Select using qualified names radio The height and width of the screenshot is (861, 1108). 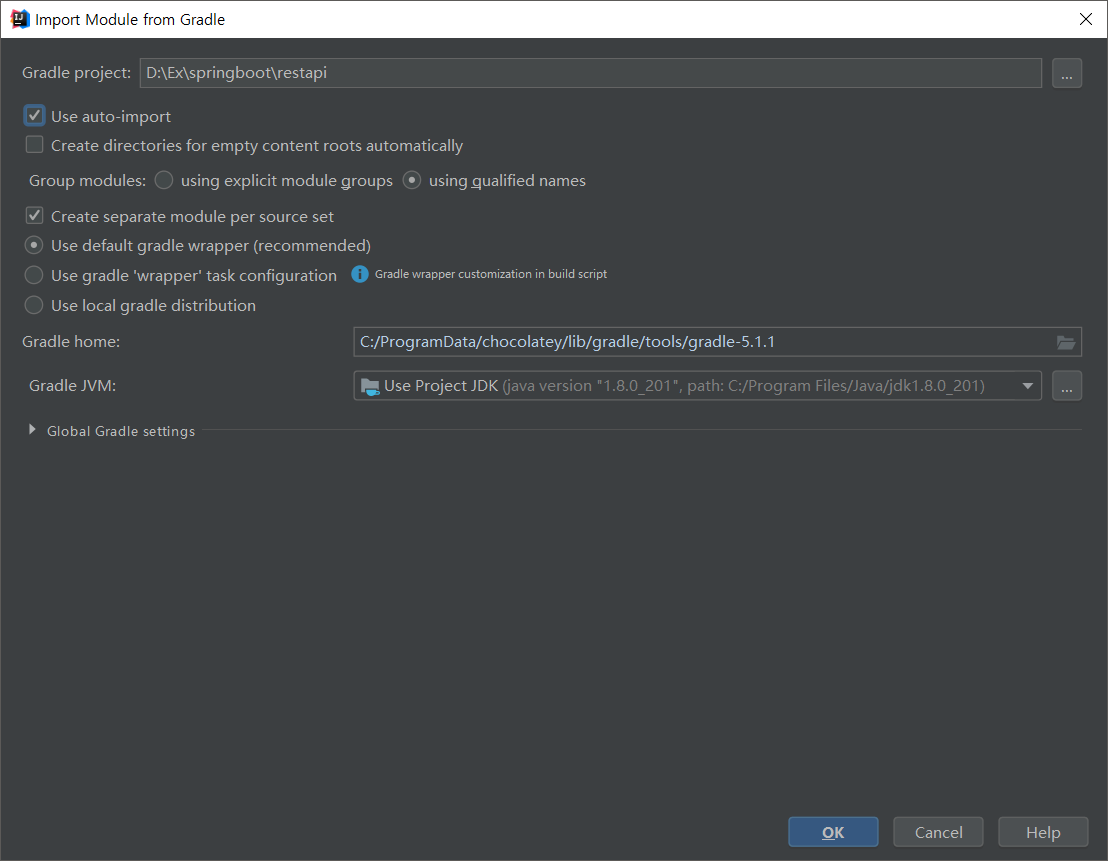tap(412, 180)
